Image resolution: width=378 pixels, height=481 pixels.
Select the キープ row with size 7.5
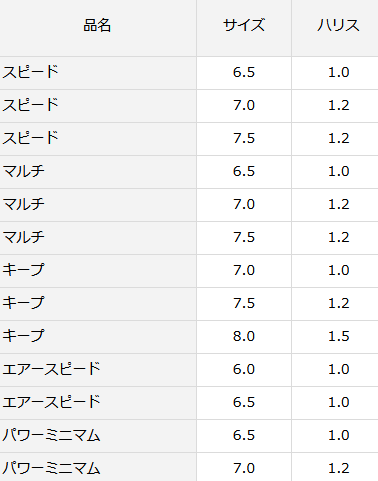click(189, 304)
